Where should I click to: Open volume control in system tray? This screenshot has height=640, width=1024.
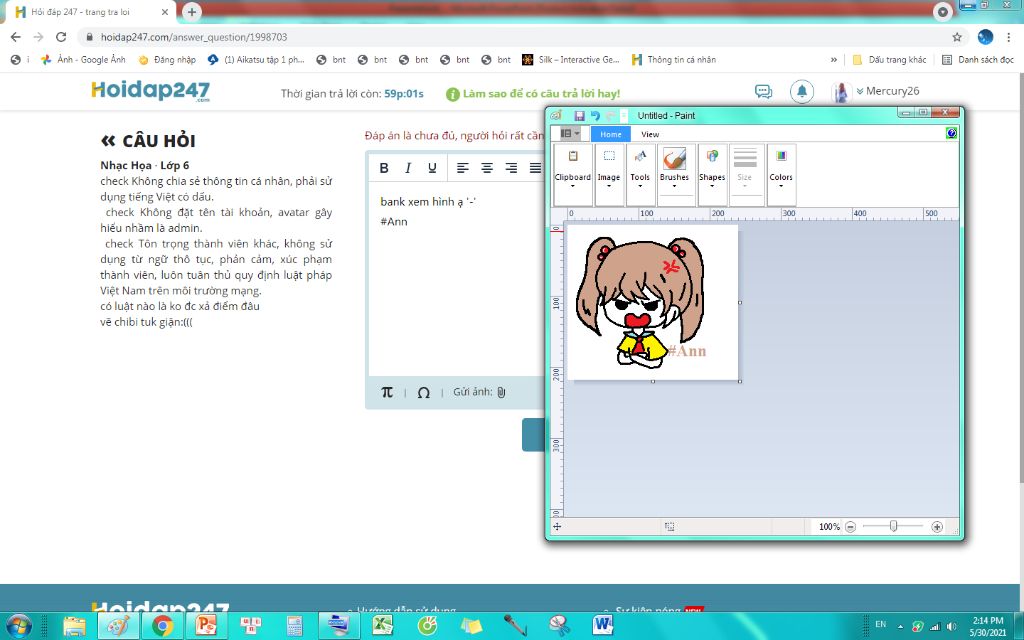pyautogui.click(x=951, y=626)
